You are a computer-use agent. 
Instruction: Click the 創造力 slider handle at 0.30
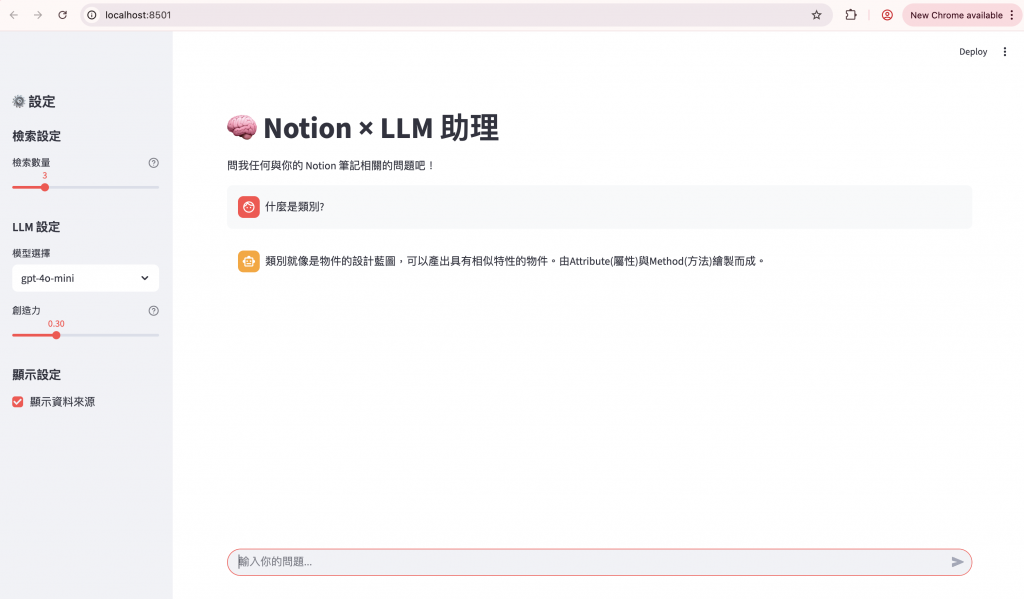pos(56,335)
